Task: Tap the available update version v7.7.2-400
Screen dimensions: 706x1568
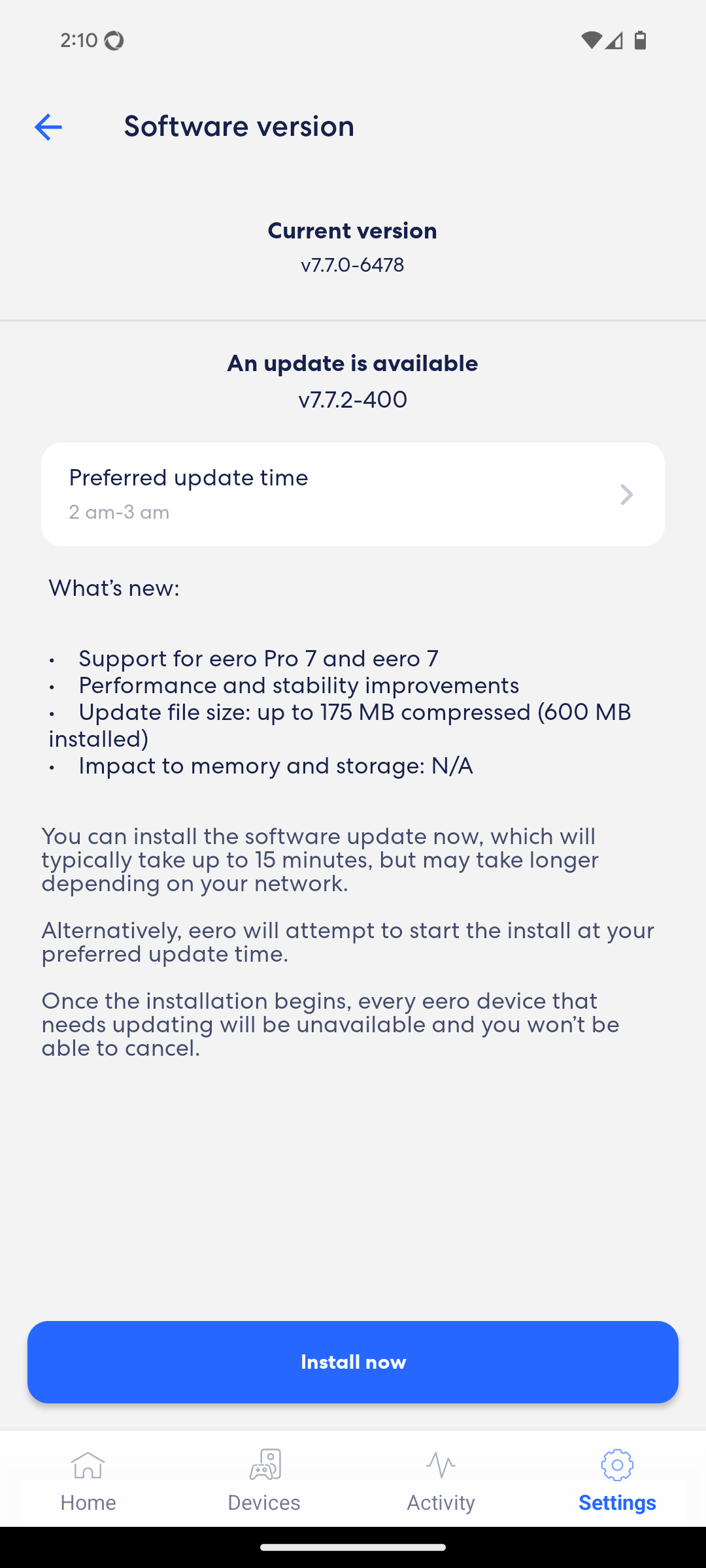Action: 353,399
